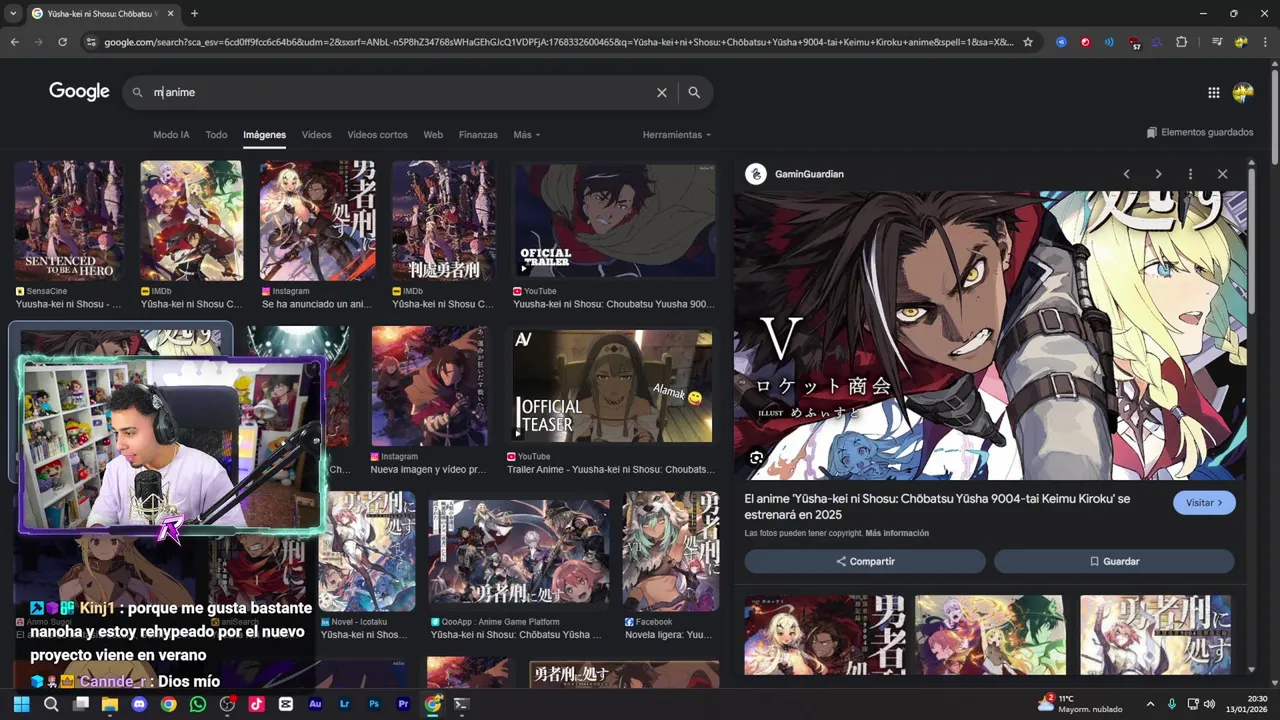Open the YouTube Official Teaser thumbnail
The width and height of the screenshot is (1280, 720).
(612, 386)
